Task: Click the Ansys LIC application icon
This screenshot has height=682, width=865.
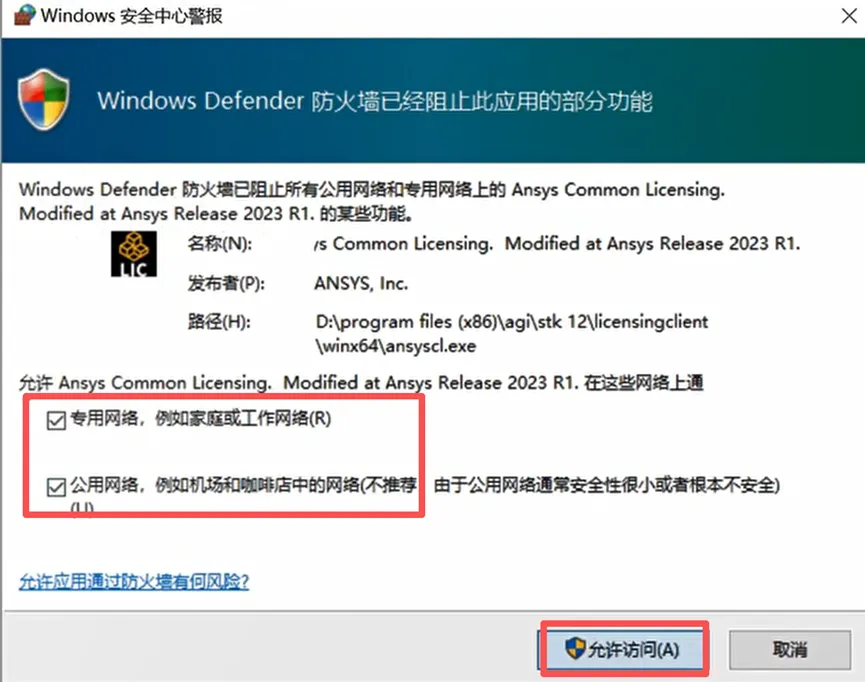Action: 134,253
